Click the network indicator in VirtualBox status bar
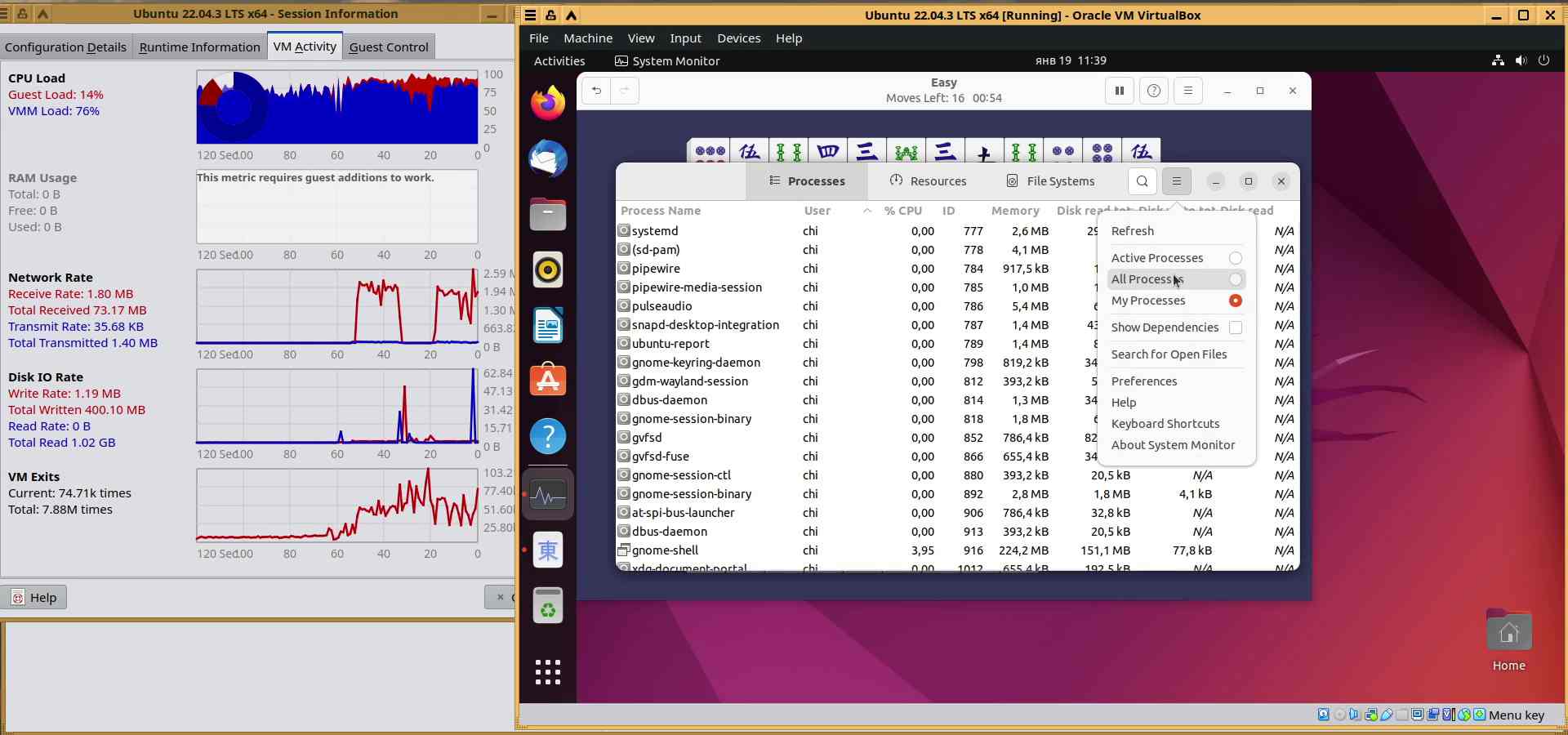Screen dimensions: 1568x735 [1371, 715]
